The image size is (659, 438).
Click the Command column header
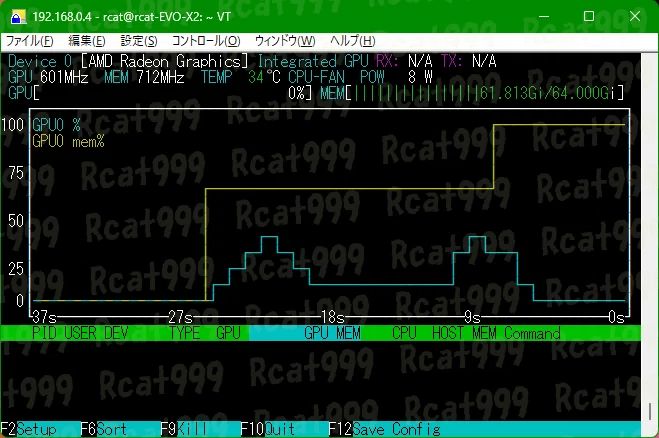click(532, 333)
